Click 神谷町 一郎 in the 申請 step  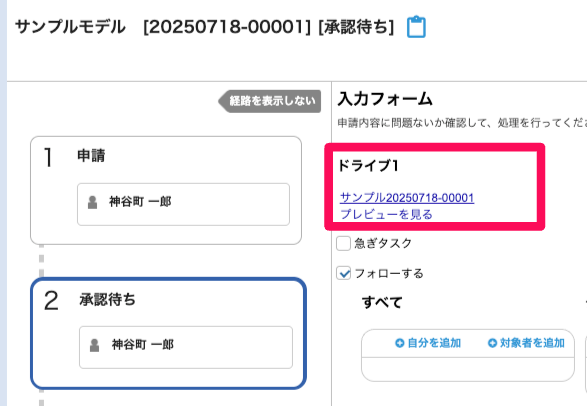[x=140, y=202]
